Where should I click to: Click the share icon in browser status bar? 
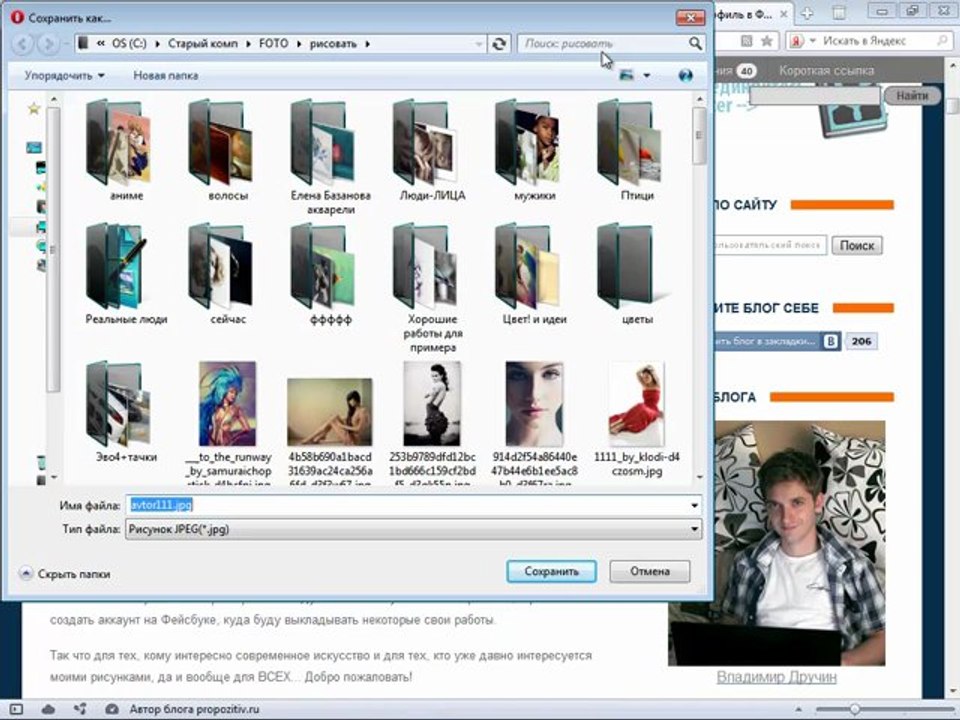[80, 709]
